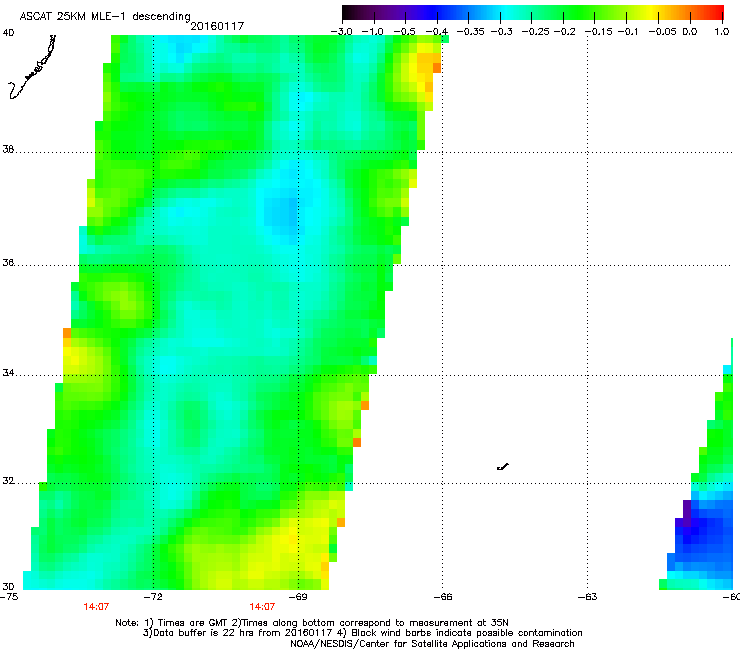The height and width of the screenshot is (650, 740).
Task: Click the colorbar label -0.05
Action: [663, 32]
